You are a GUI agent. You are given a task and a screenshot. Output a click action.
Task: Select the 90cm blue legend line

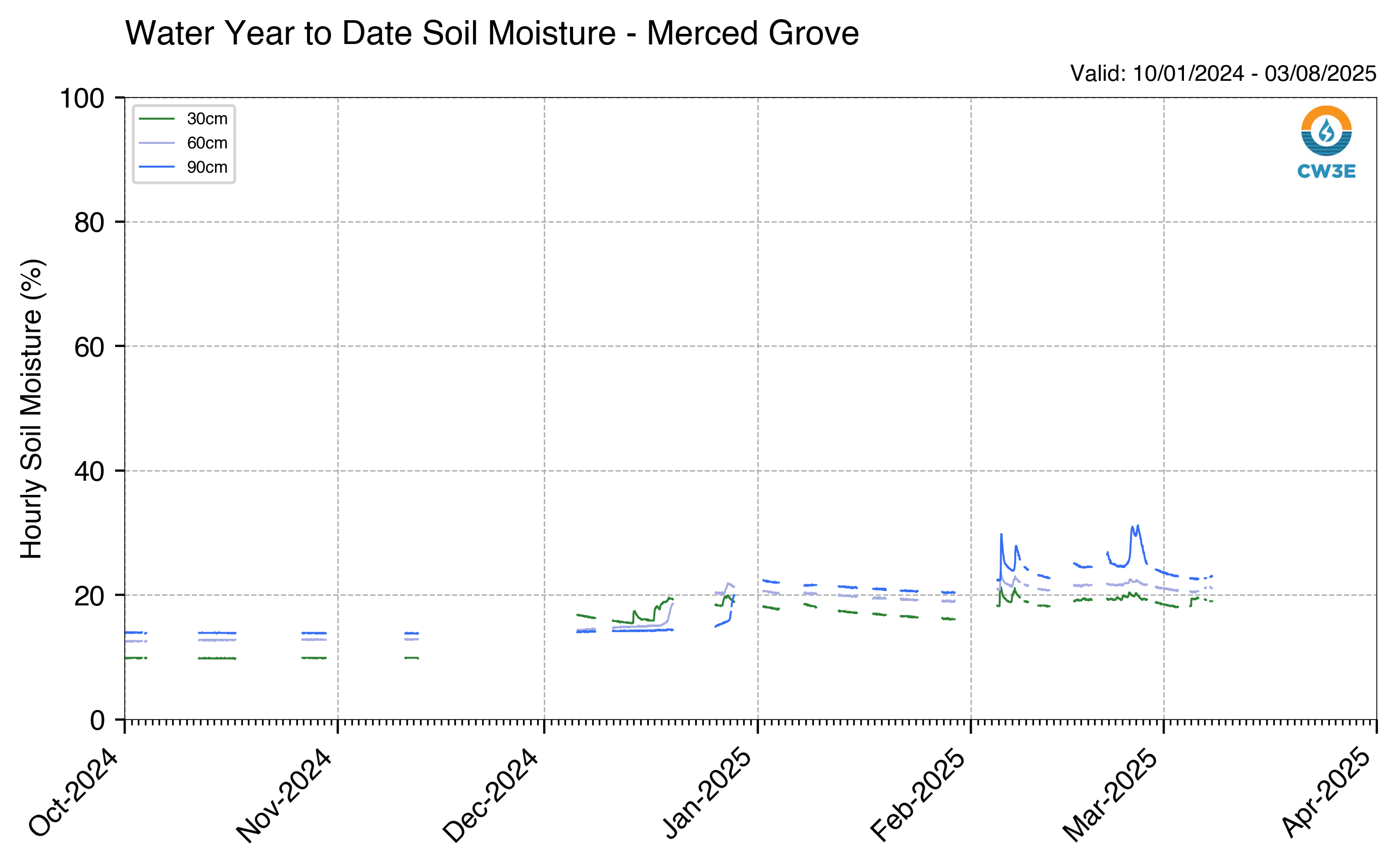coord(157,167)
